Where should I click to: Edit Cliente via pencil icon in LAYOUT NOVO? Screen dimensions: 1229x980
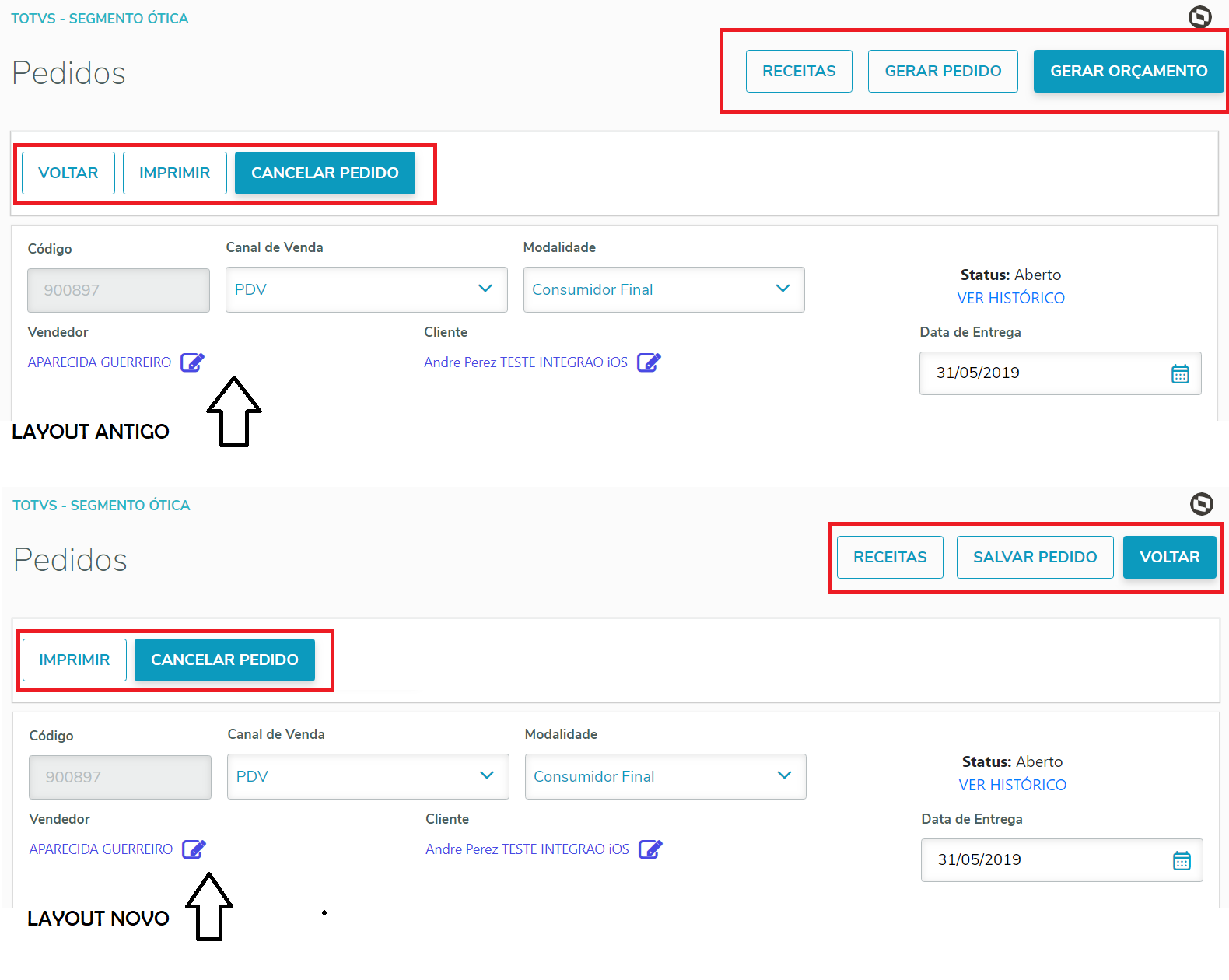click(x=650, y=849)
